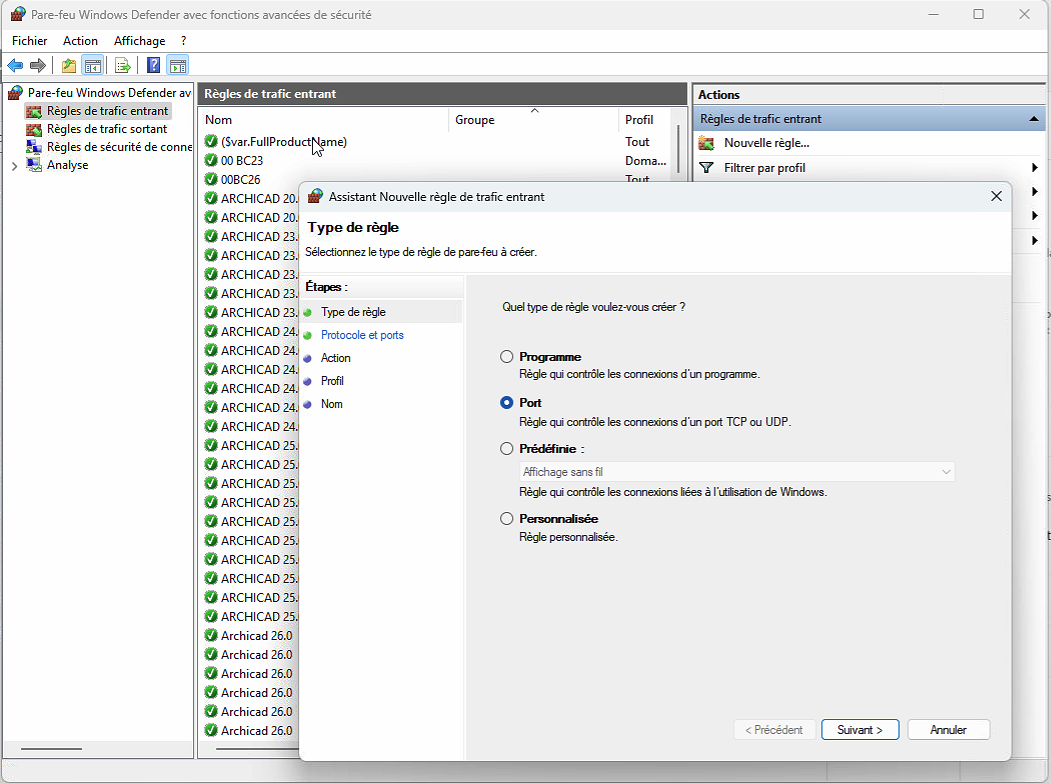Click the wizard icon in the Assistant title bar
The image size is (1051, 783).
315,196
